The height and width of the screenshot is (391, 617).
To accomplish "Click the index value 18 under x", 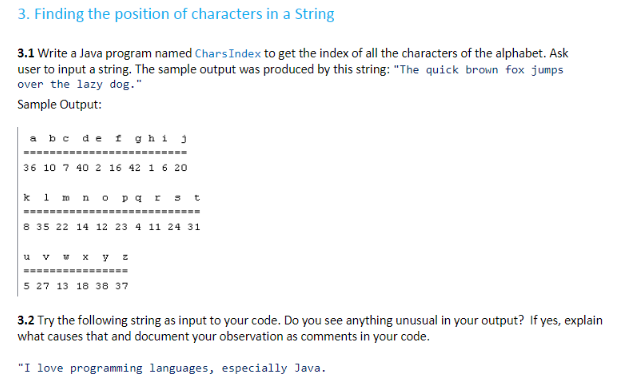I will [x=82, y=286].
